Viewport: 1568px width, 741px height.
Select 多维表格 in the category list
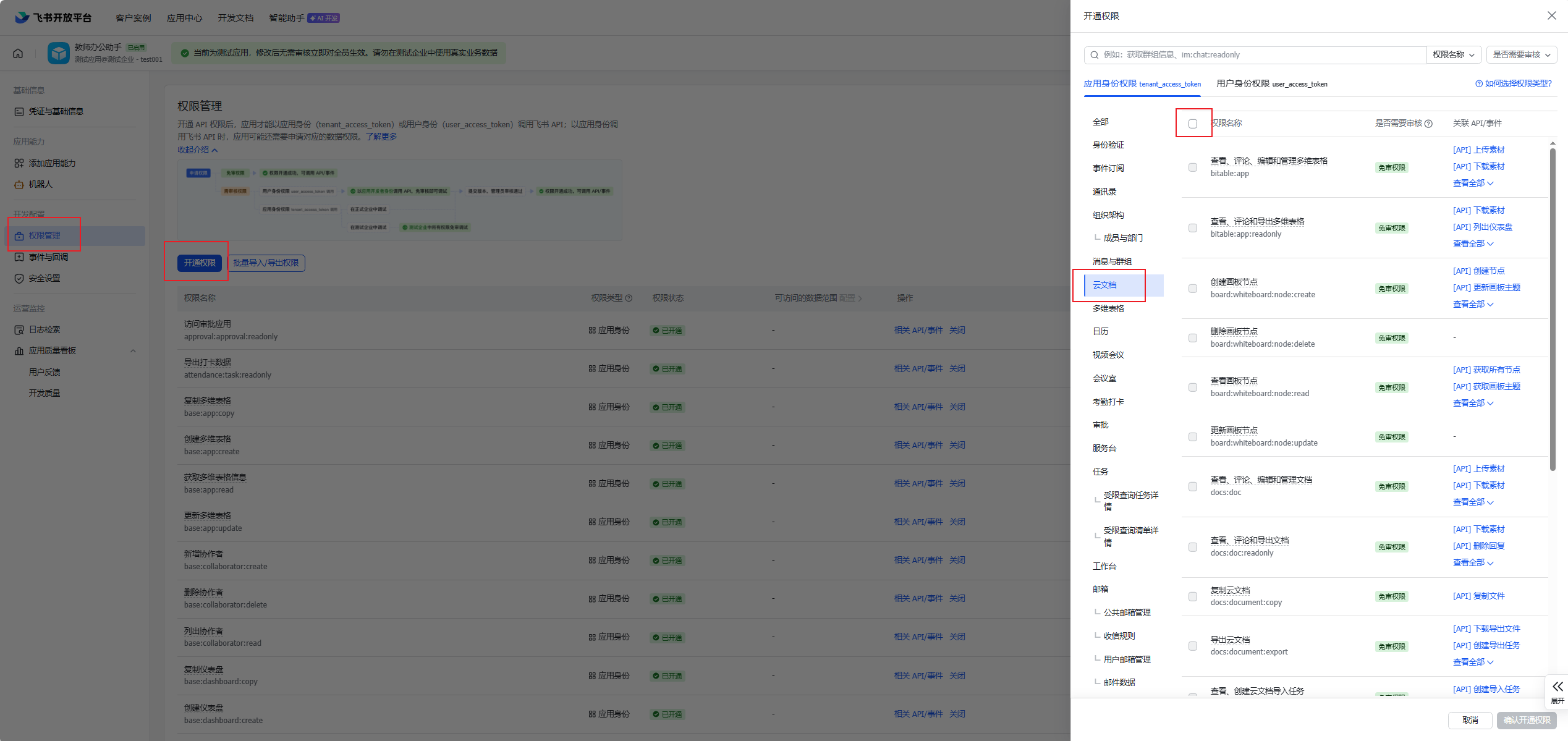click(x=1108, y=308)
